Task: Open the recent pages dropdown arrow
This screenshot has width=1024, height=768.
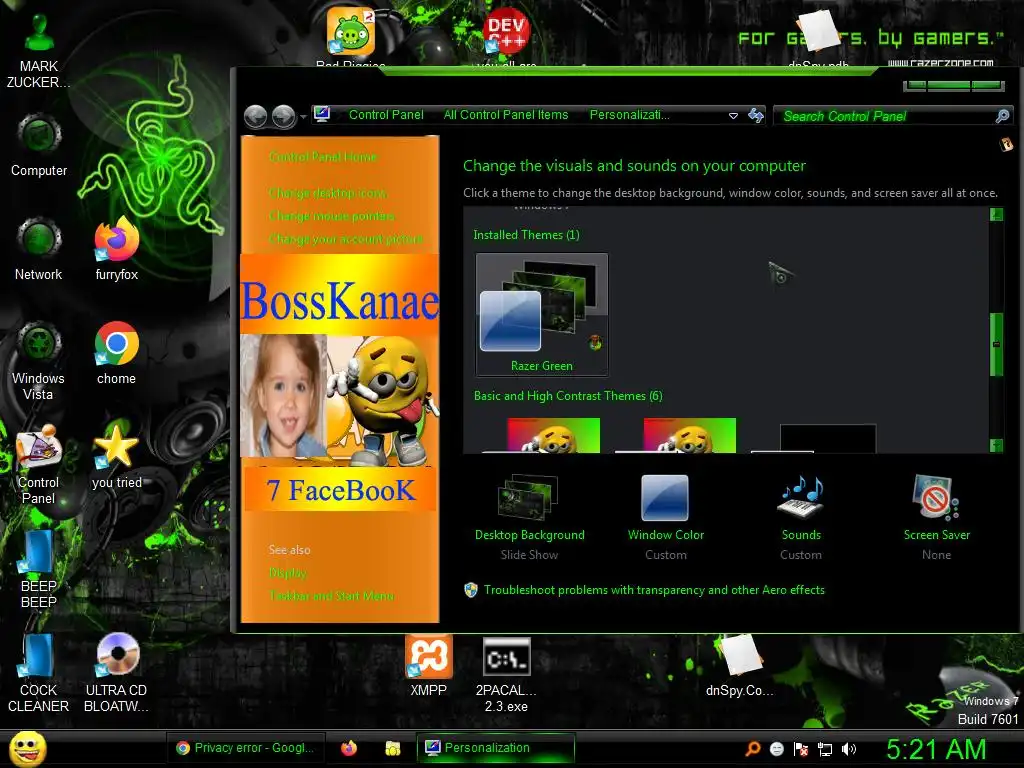Action: click(303, 118)
